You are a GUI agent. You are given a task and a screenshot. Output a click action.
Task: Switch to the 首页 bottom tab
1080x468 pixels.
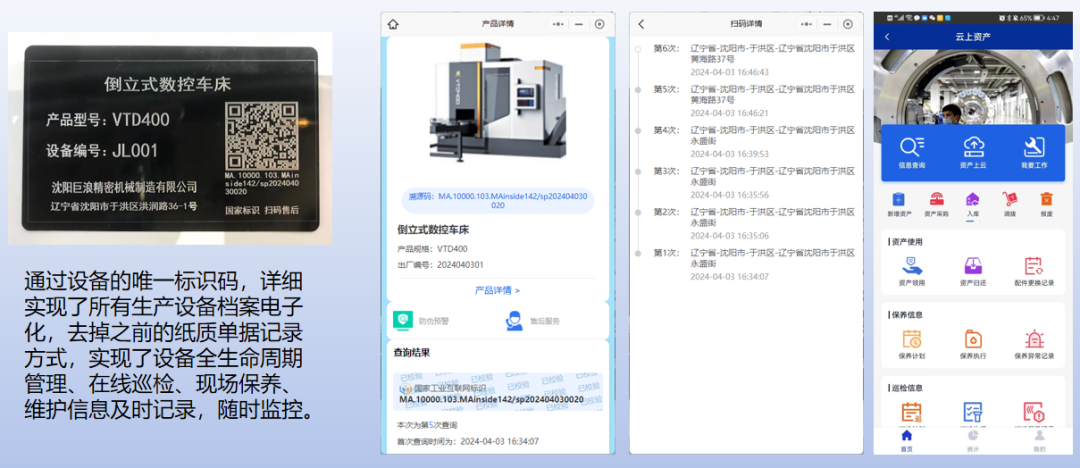(906, 441)
